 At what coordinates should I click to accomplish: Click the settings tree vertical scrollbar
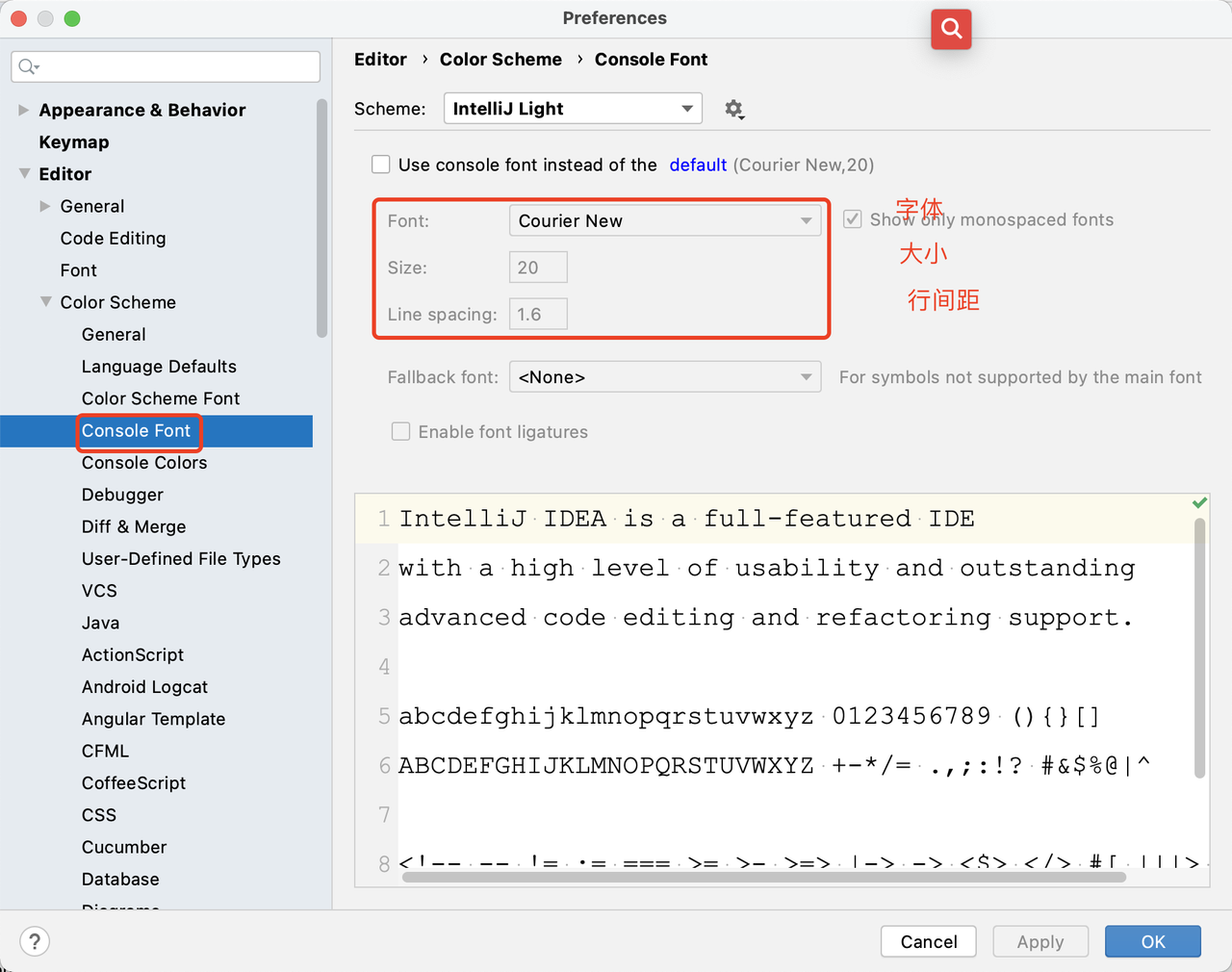[x=321, y=218]
